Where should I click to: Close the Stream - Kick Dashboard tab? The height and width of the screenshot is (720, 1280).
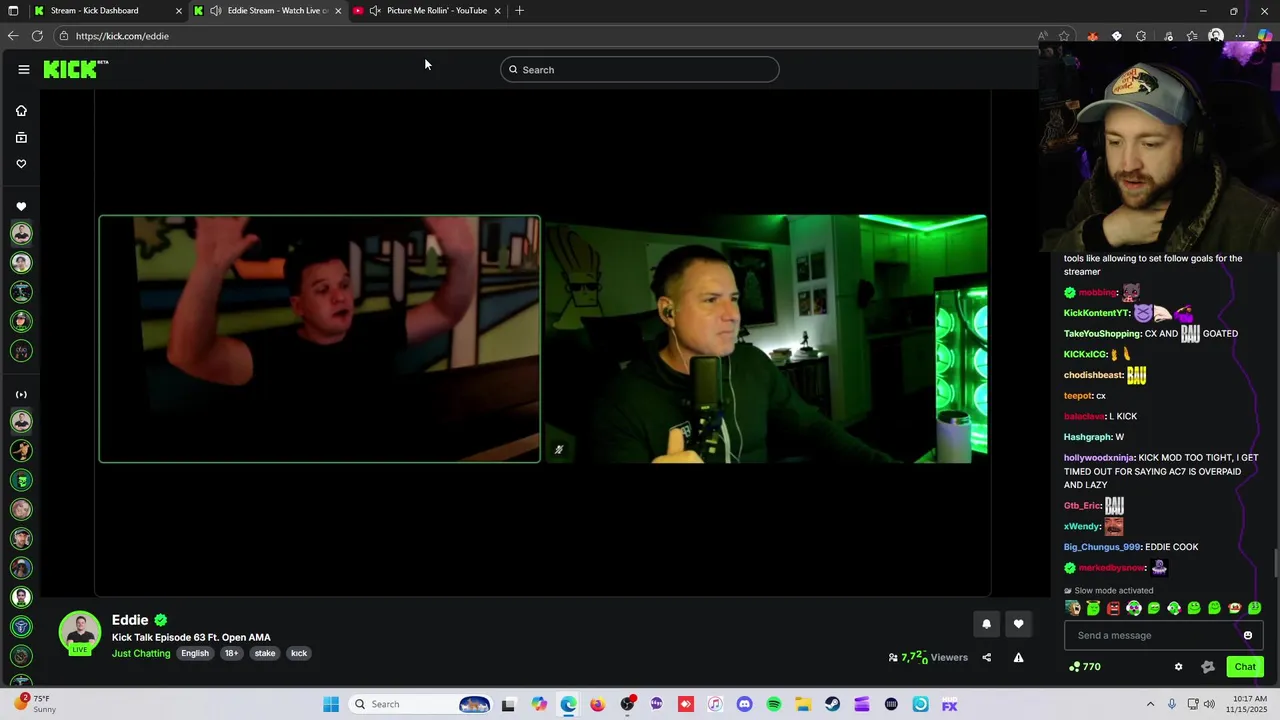click(x=179, y=11)
